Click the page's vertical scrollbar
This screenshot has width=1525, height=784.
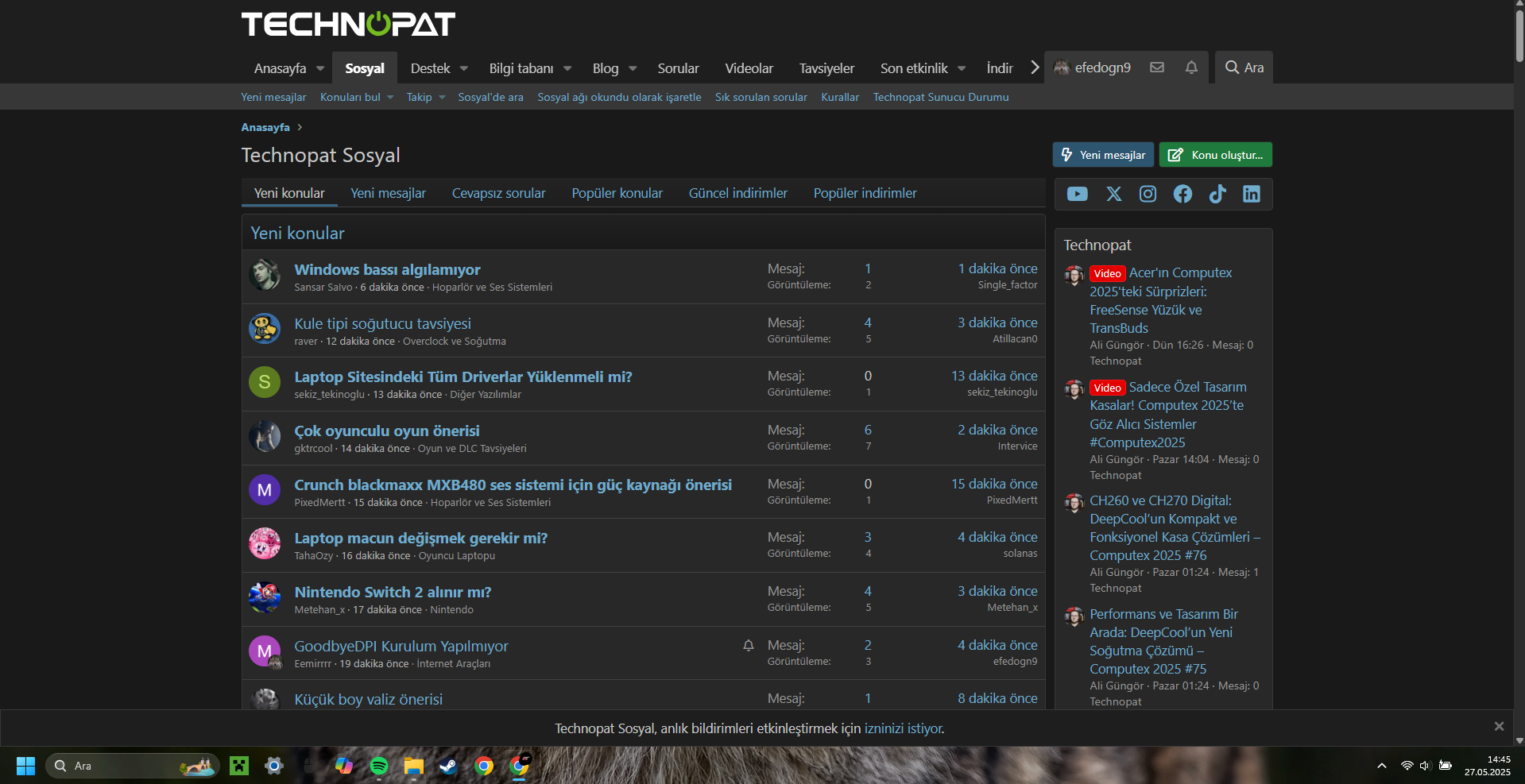pos(1519,35)
